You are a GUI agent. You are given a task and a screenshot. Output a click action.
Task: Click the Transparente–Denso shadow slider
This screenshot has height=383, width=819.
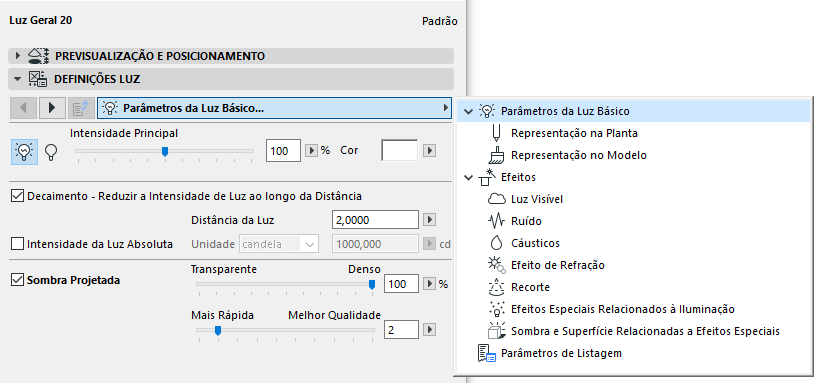(x=285, y=285)
